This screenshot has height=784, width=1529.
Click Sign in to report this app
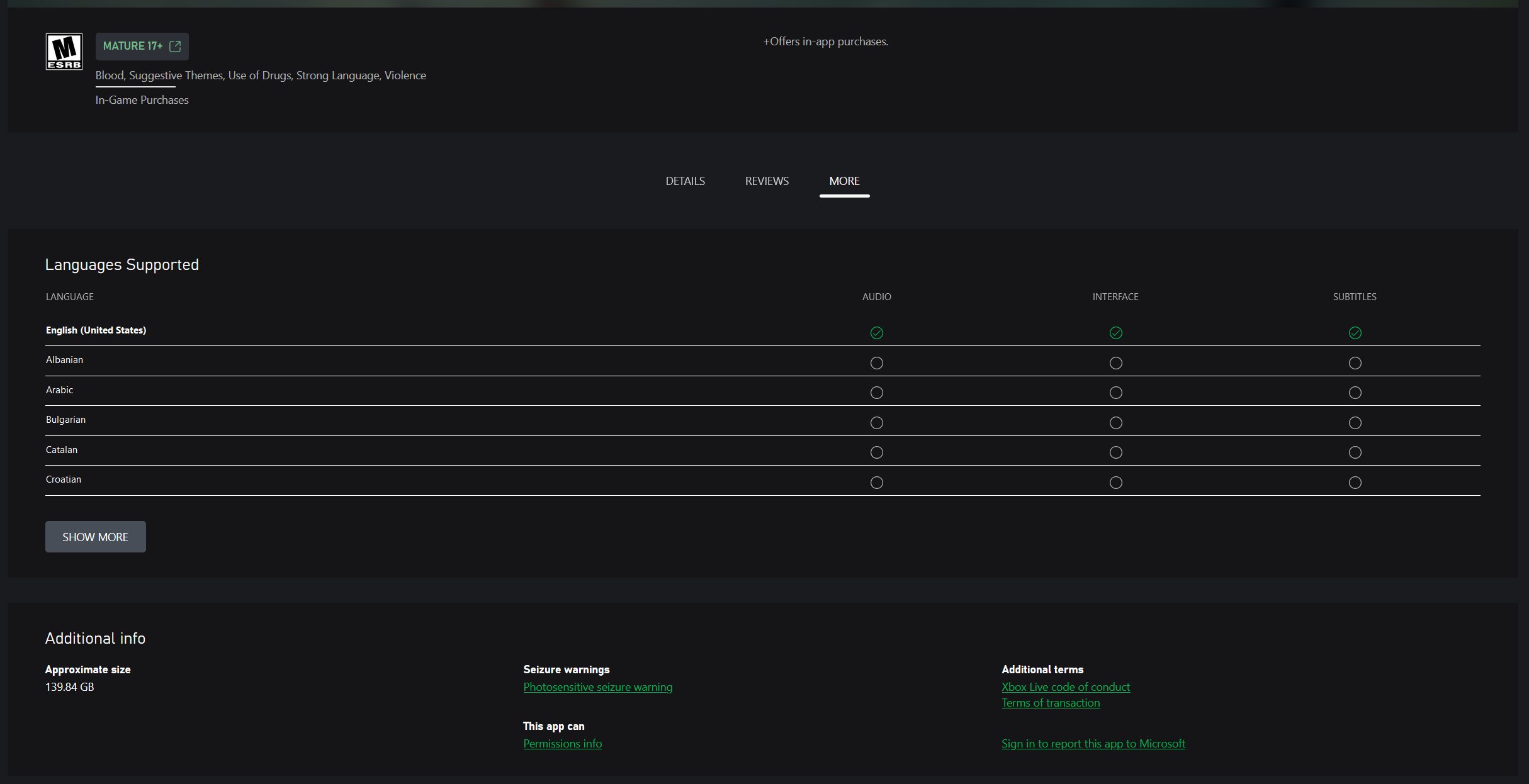click(1093, 744)
